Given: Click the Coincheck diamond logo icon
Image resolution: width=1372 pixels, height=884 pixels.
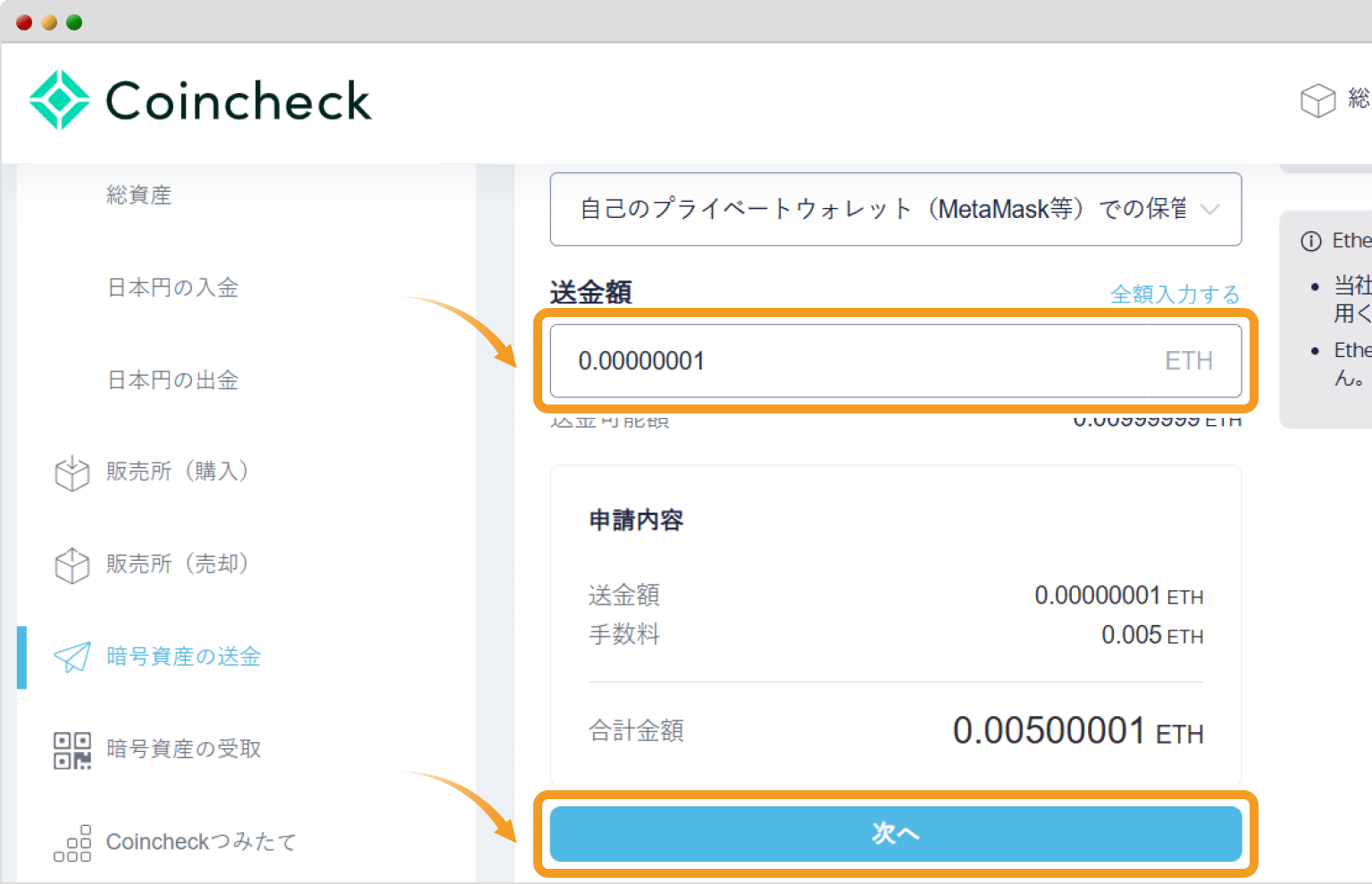Looking at the screenshot, I should (59, 100).
